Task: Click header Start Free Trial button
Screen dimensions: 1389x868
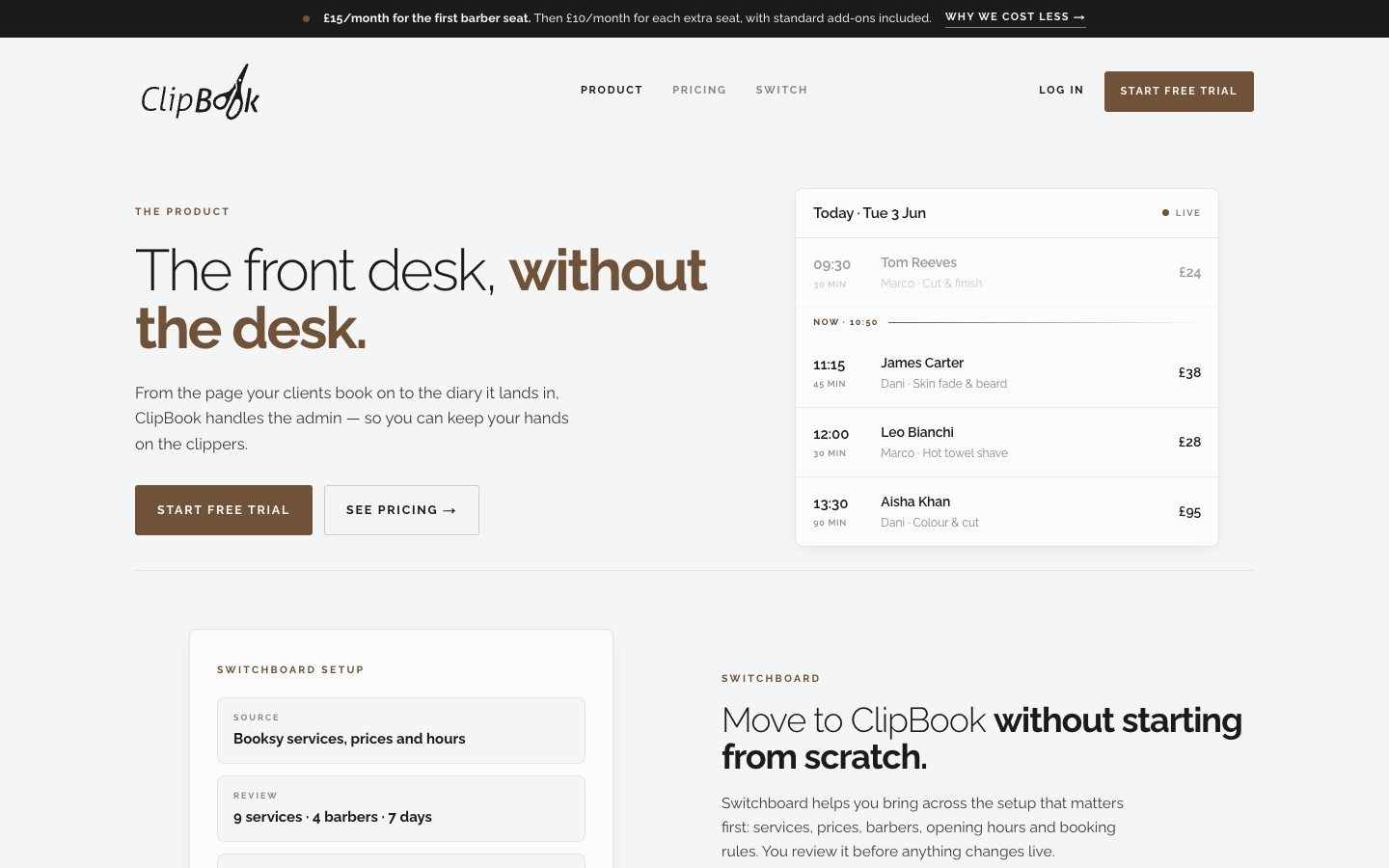Action: 1179,92
